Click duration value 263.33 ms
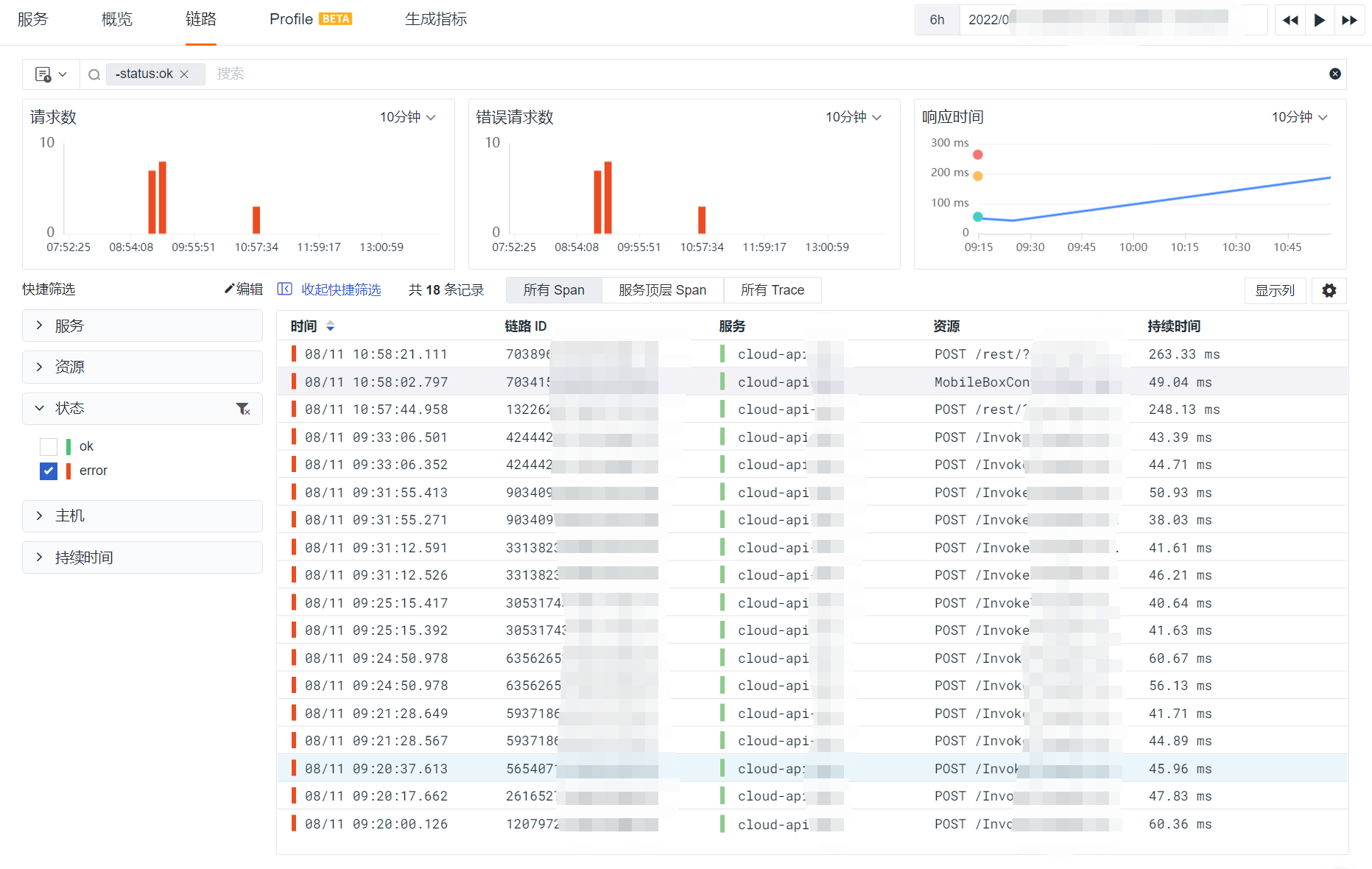This screenshot has height=869, width=1372. click(x=1183, y=354)
